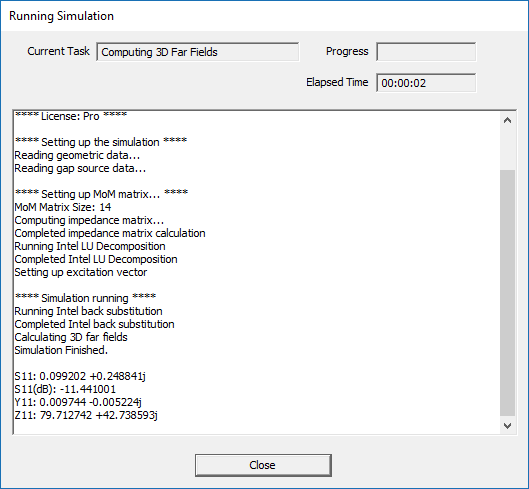Click 'Running Intel back substitution' line
529x489 pixels.
(88, 311)
